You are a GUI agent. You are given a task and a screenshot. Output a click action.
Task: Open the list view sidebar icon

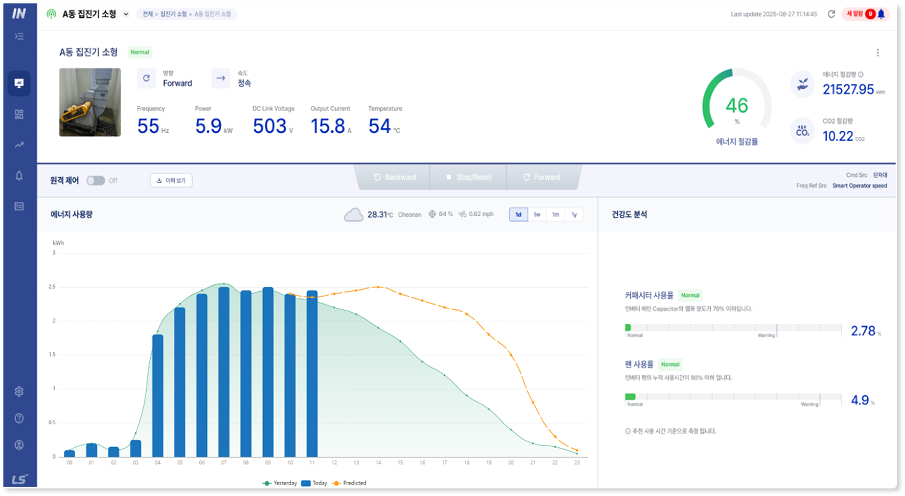coord(19,206)
